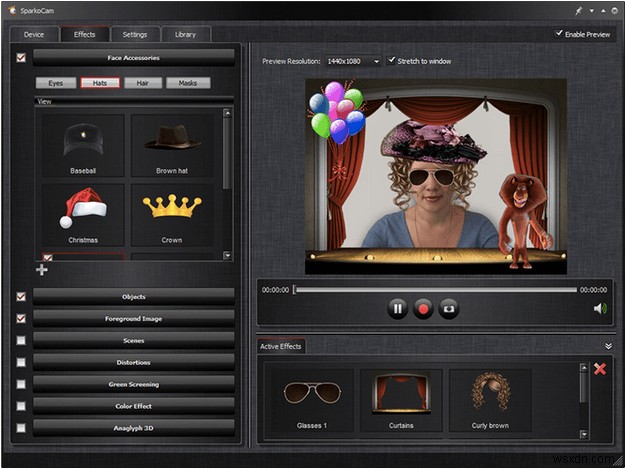The image size is (626, 469).
Task: Select the Eyes accessory category
Action: (x=57, y=83)
